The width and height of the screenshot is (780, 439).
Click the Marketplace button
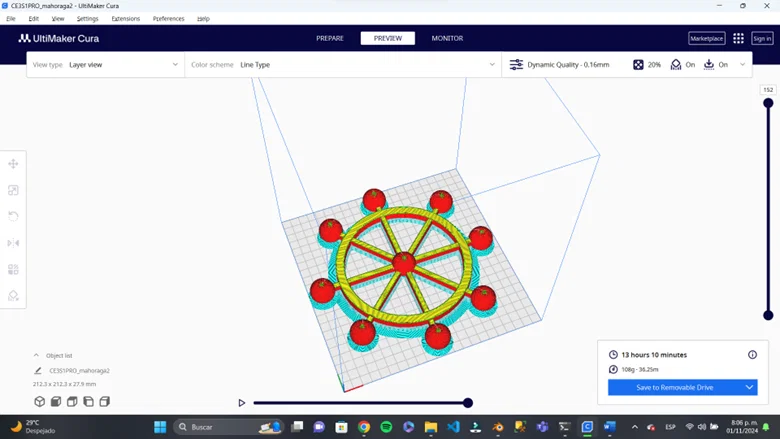point(706,38)
